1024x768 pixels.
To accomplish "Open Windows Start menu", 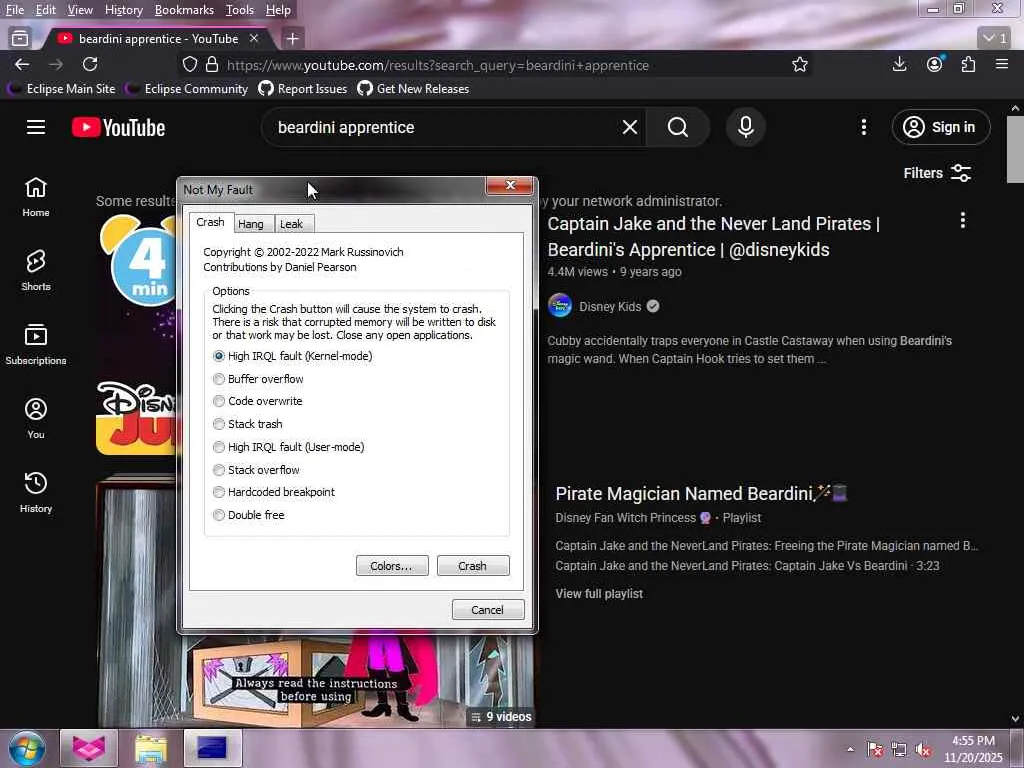I will [x=27, y=748].
